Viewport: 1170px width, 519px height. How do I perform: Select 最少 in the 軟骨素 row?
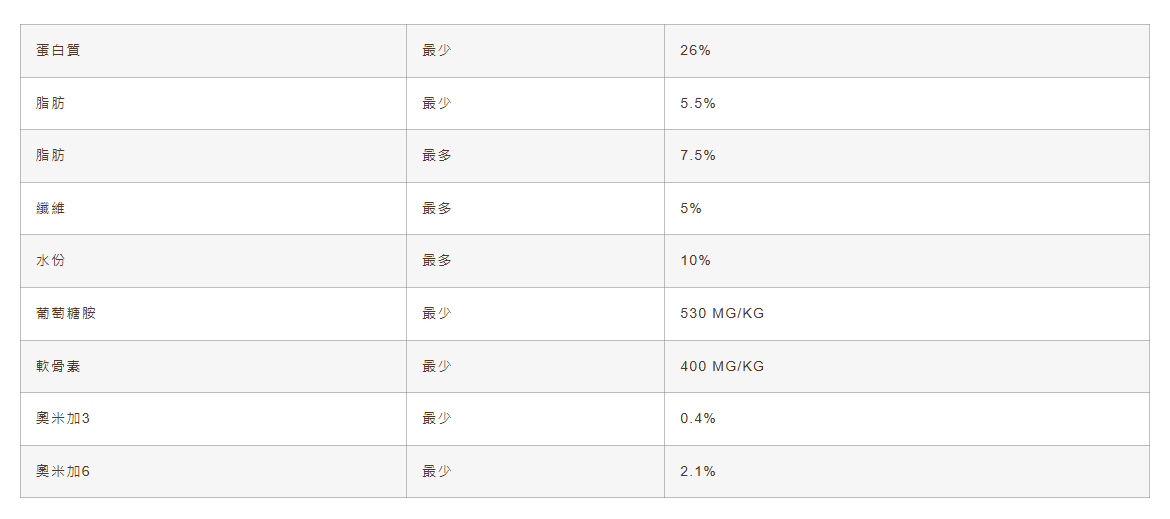pyautogui.click(x=437, y=366)
